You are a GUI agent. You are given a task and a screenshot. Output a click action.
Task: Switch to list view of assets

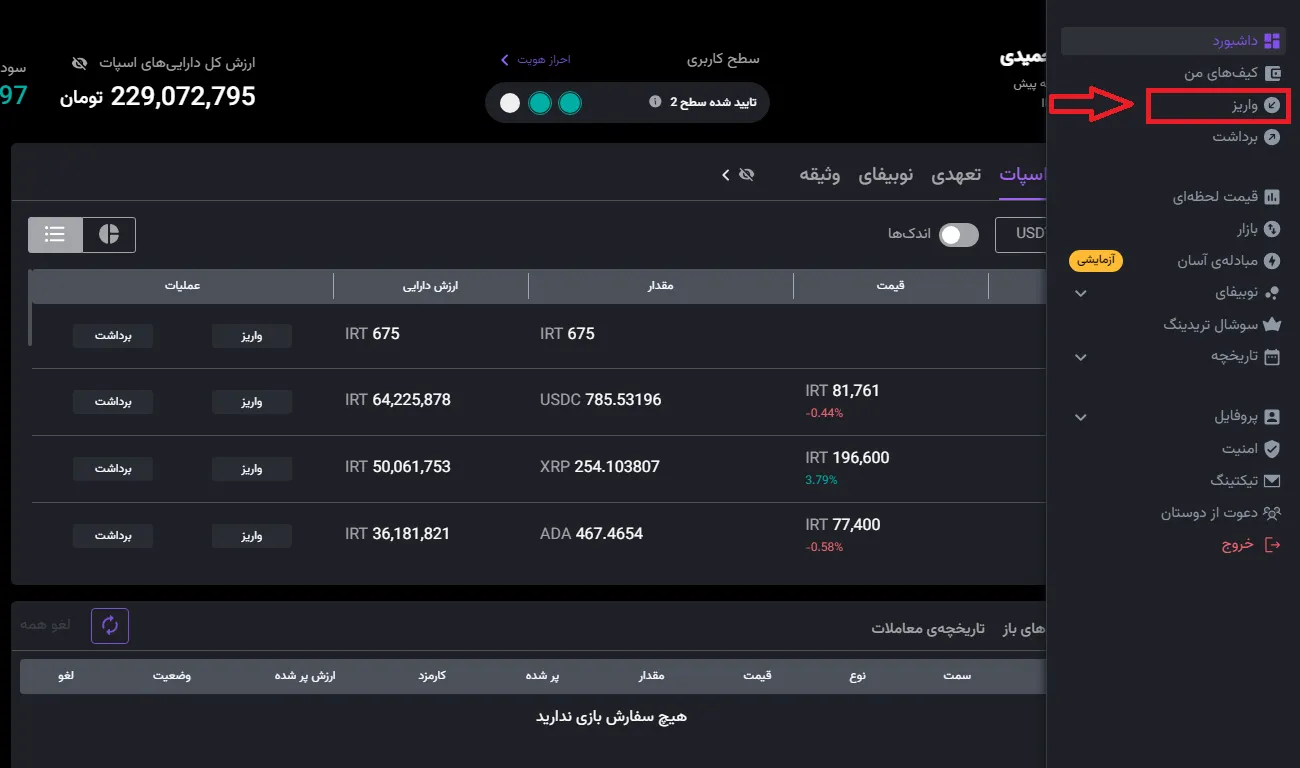point(55,234)
